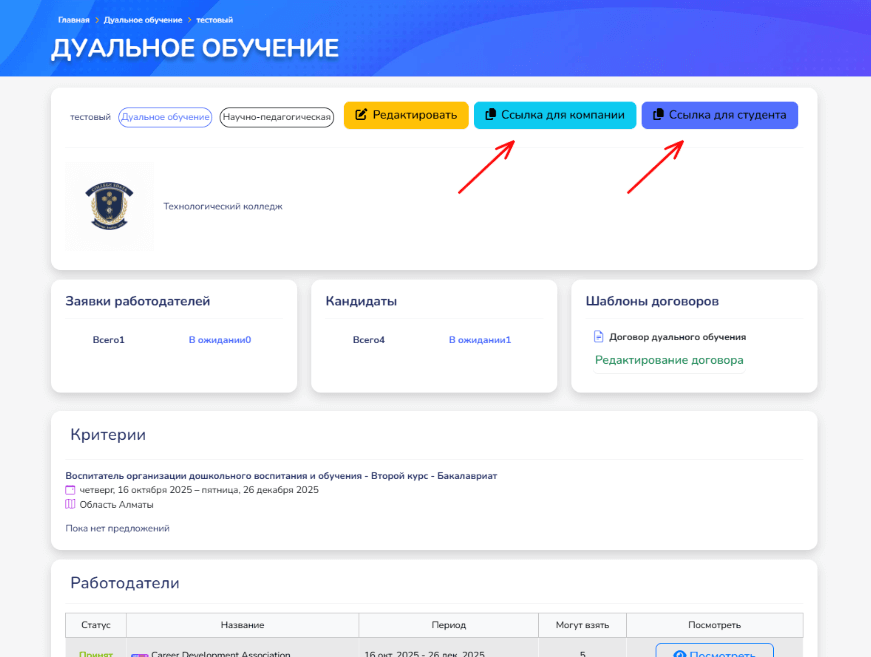
Task: Click the Воспитатель организации дошкольного воспитания criterion title
Action: [281, 476]
